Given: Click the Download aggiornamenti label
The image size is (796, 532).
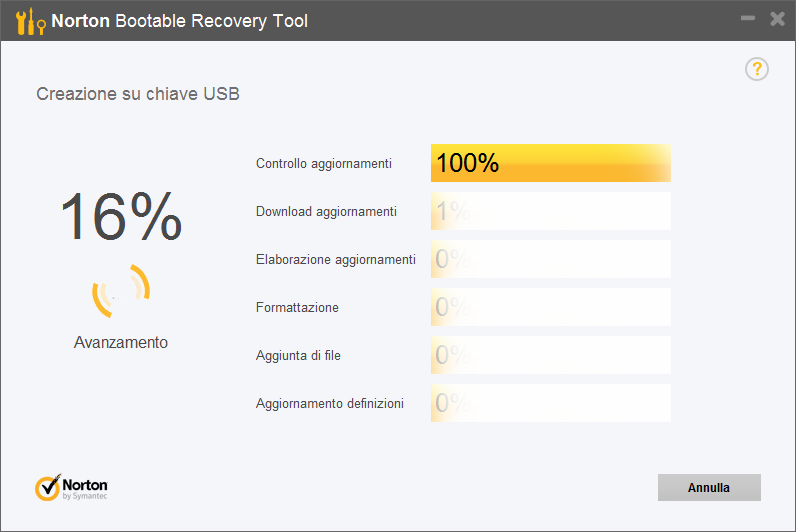Looking at the screenshot, I should point(326,211).
